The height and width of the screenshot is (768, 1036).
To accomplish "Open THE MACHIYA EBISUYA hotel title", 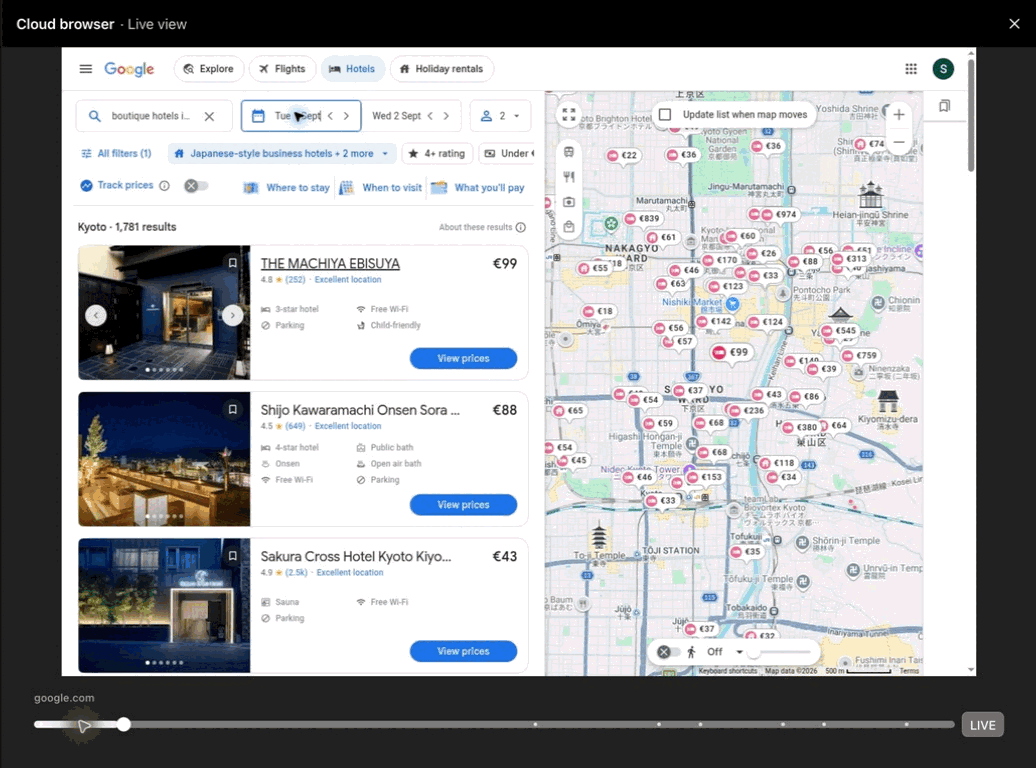I will coord(330,264).
